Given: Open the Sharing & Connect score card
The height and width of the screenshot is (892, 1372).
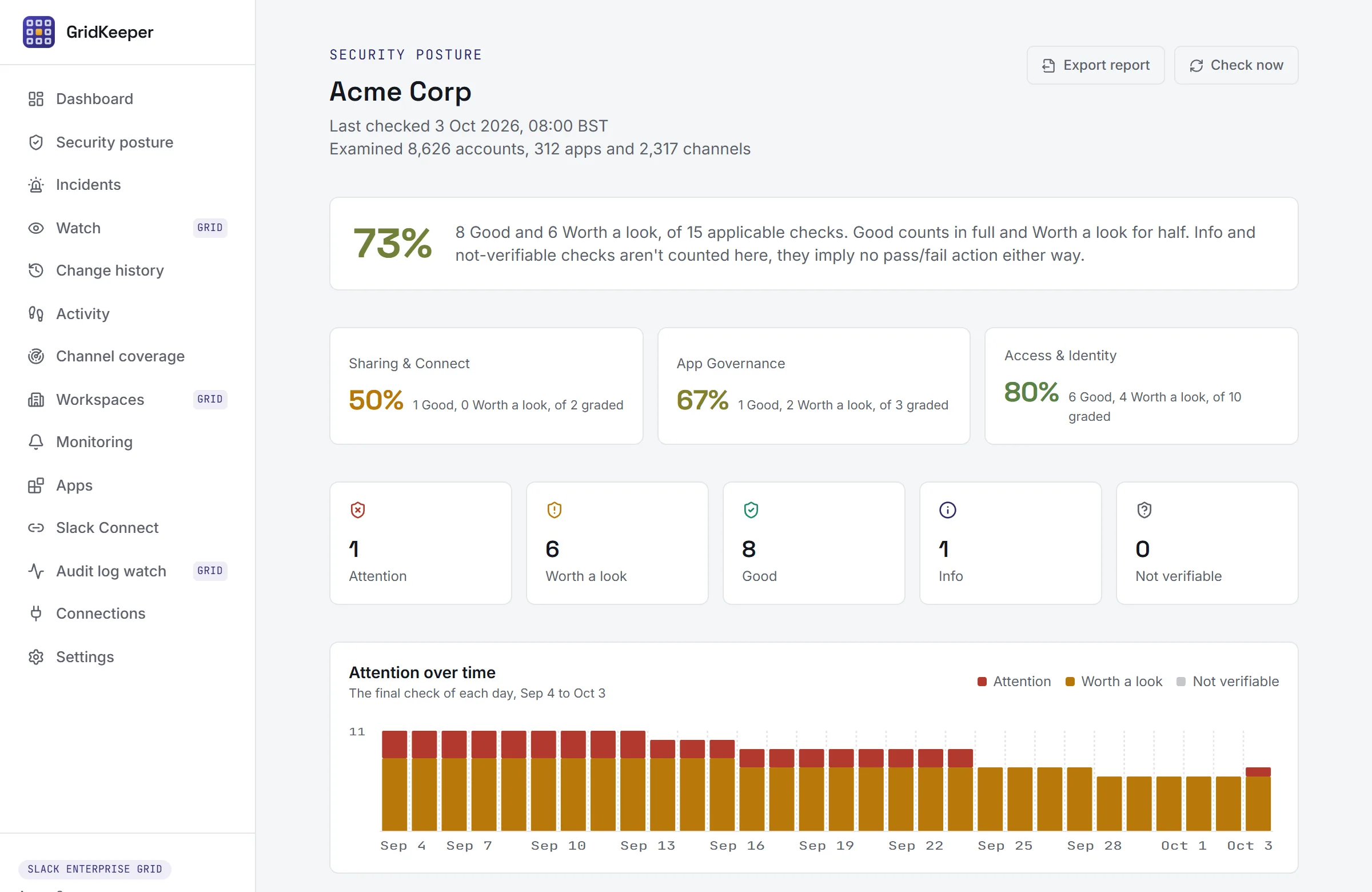Looking at the screenshot, I should tap(486, 387).
